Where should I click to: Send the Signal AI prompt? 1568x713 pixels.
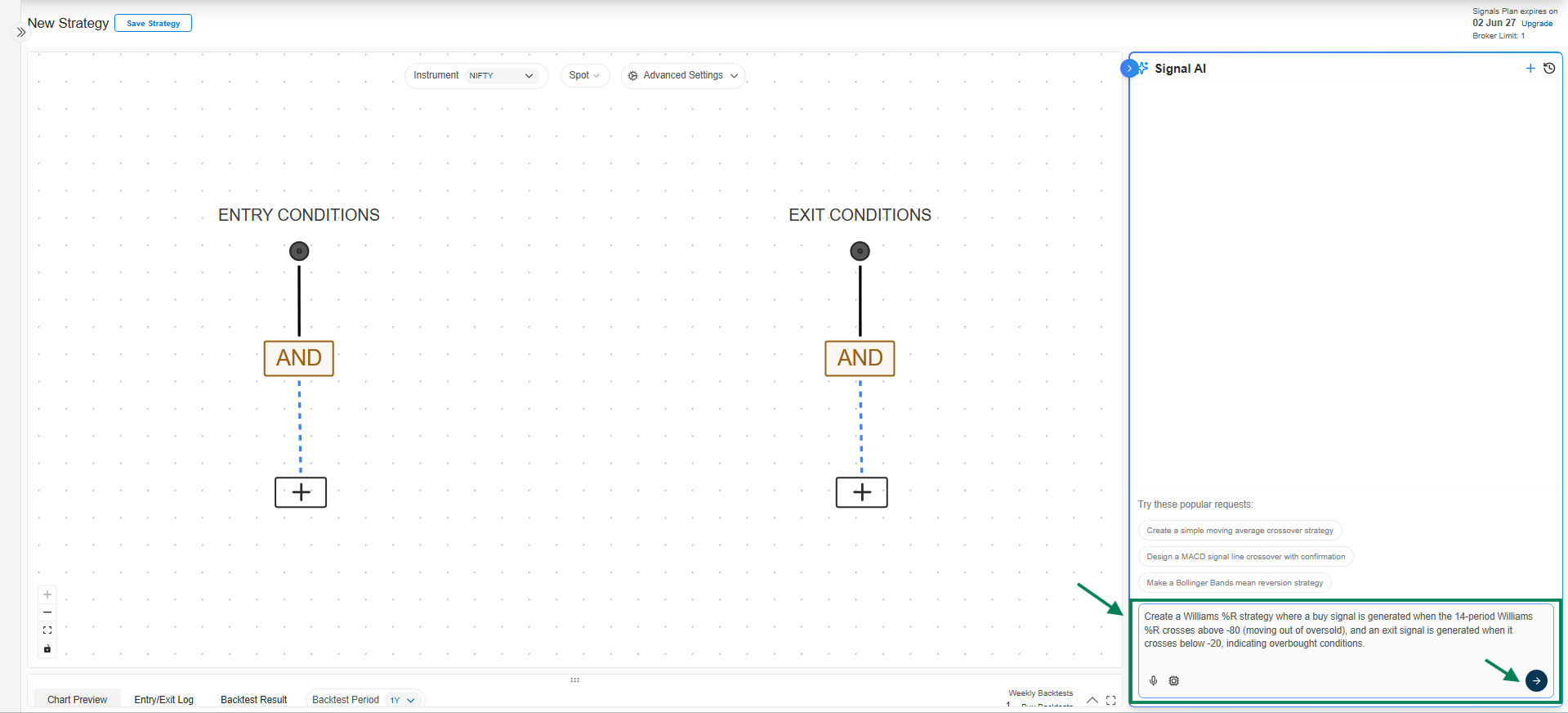click(x=1536, y=680)
